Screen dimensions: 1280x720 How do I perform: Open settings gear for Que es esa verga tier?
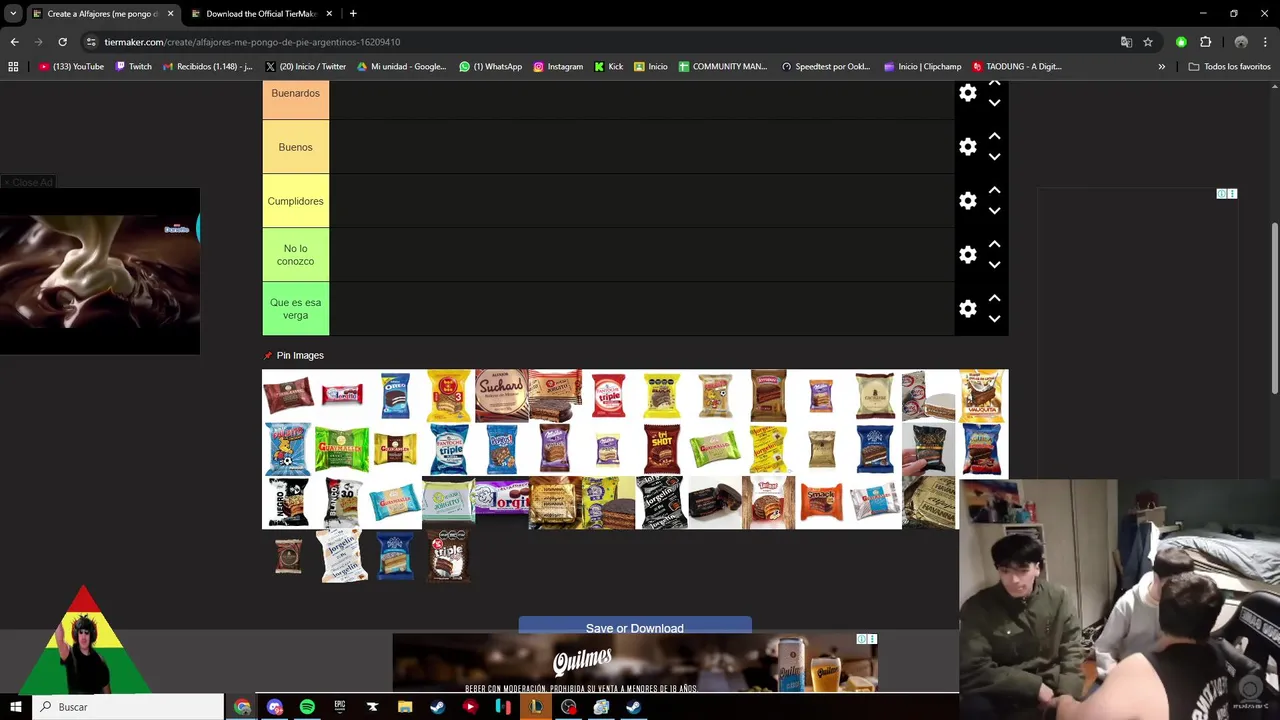coord(967,309)
